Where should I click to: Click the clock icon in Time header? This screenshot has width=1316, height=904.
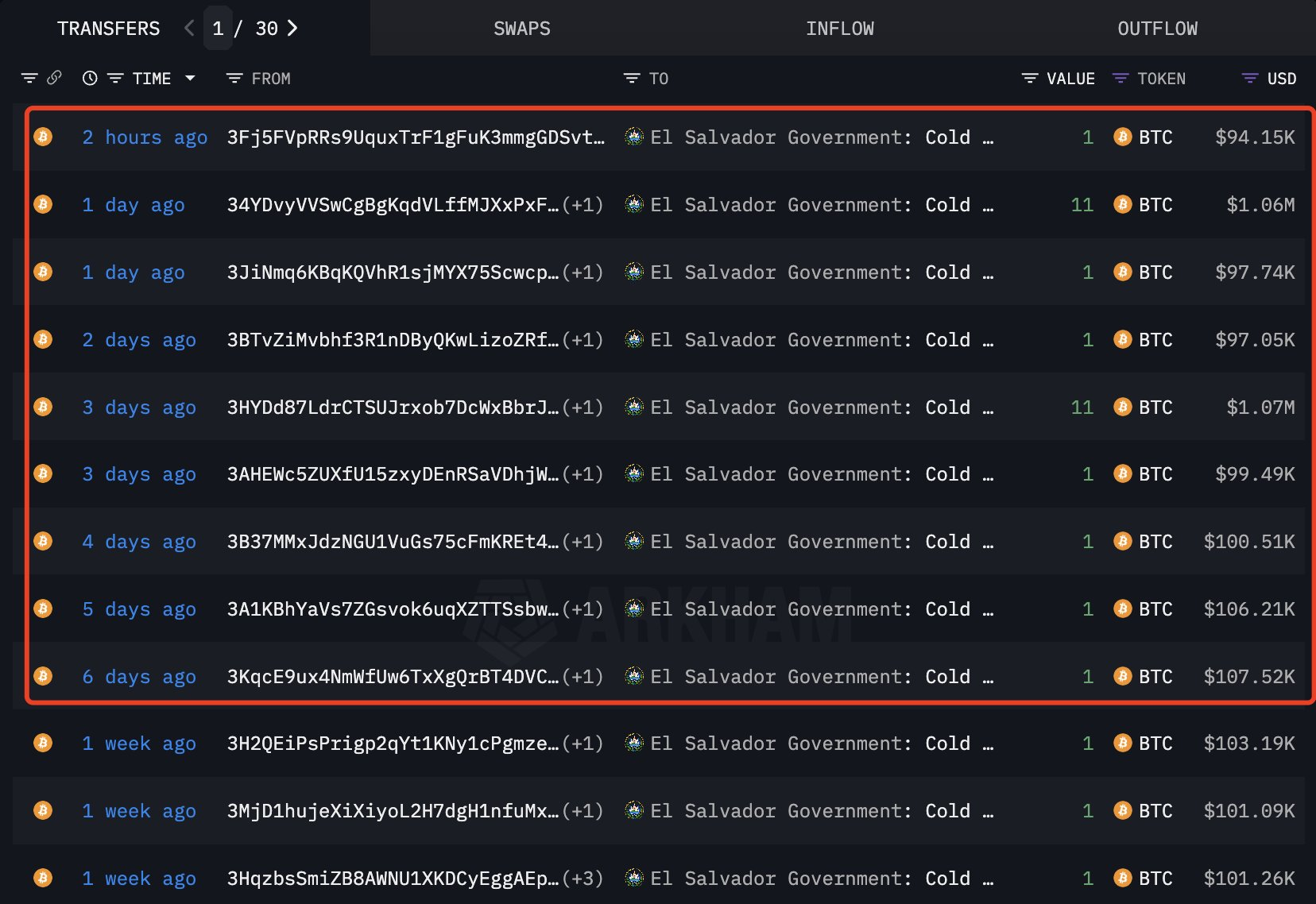90,78
